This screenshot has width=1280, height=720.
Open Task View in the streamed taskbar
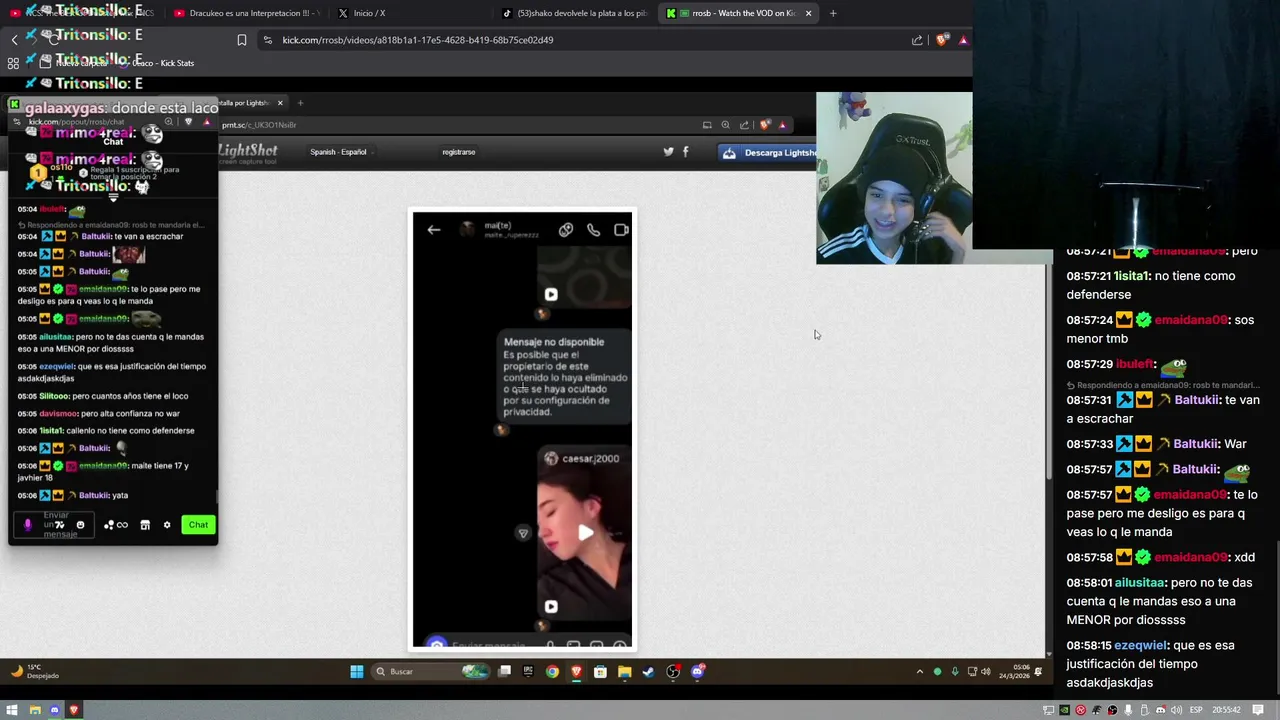point(505,671)
